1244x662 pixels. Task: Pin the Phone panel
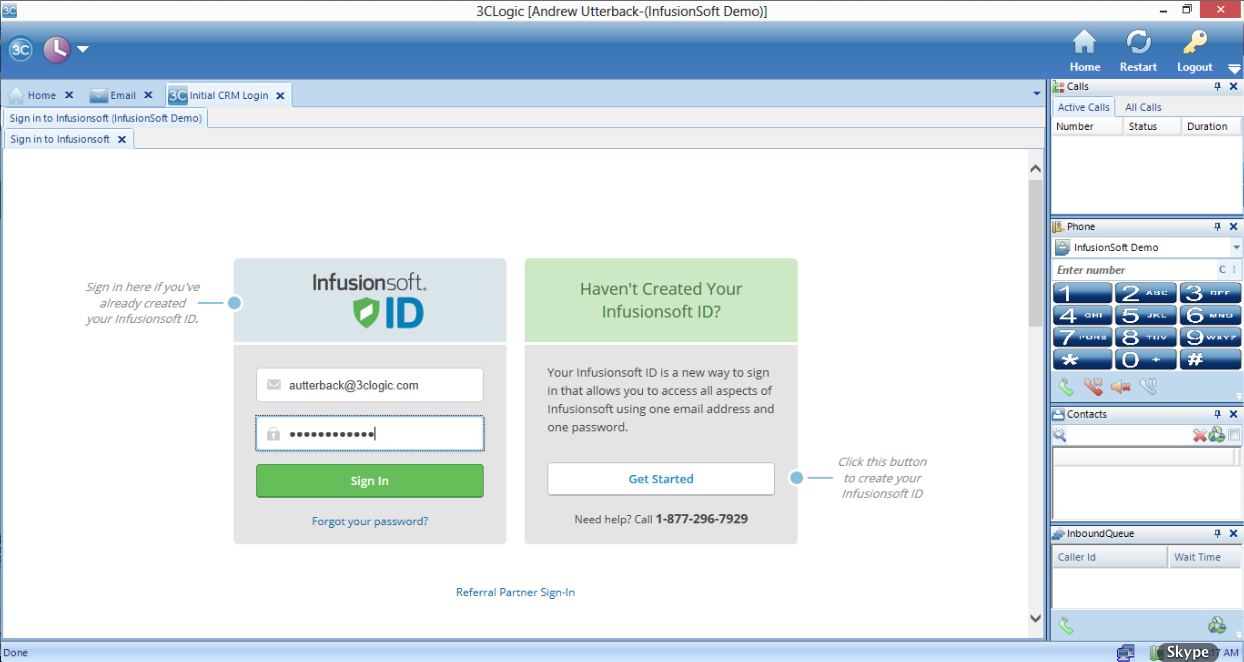[1217, 227]
